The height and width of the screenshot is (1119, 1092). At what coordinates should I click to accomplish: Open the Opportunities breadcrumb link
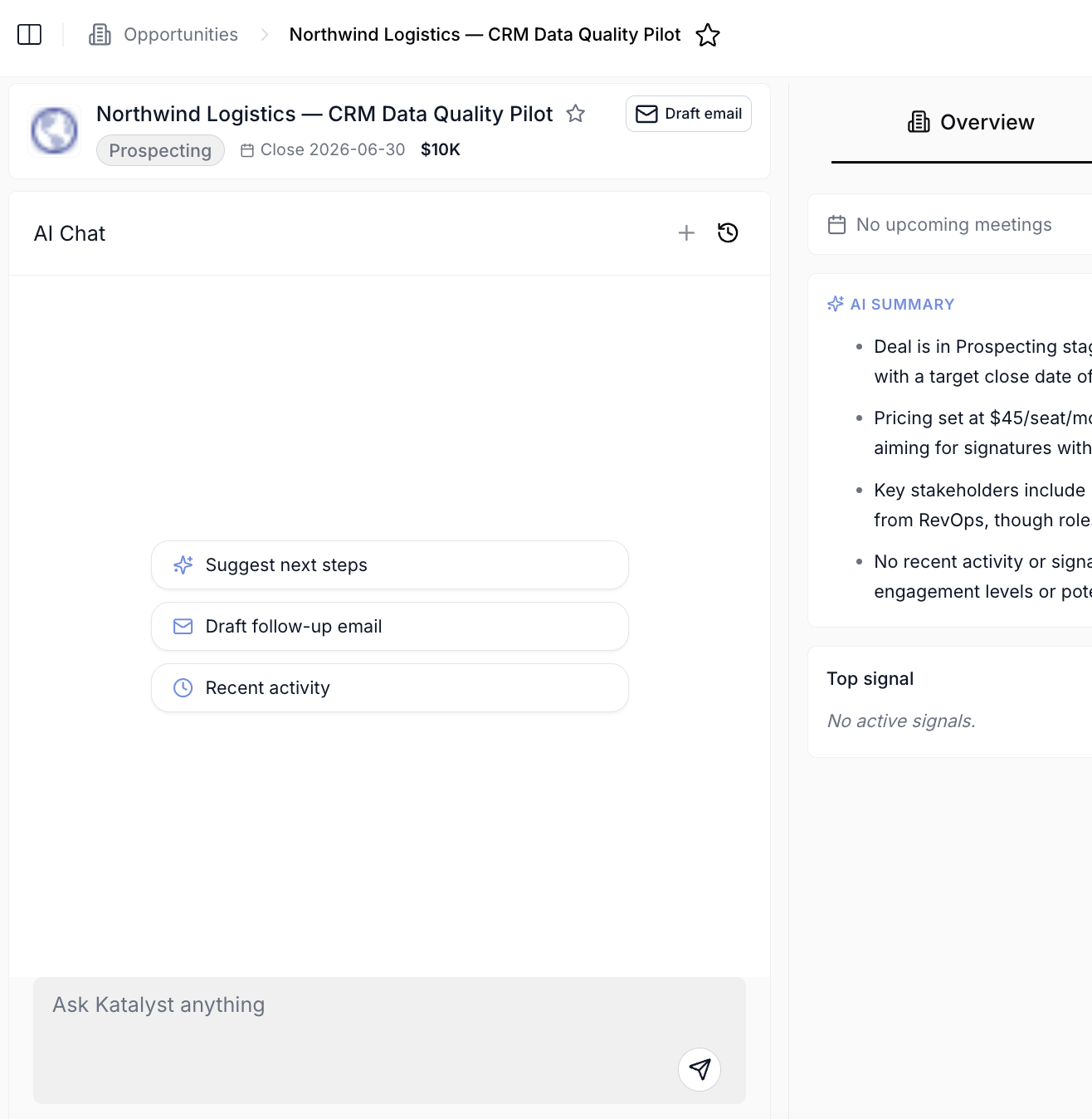pyautogui.click(x=181, y=35)
